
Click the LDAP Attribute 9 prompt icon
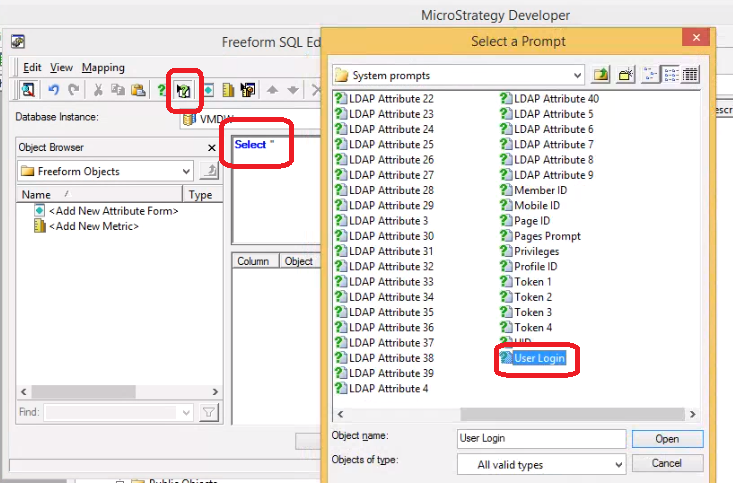pos(506,174)
